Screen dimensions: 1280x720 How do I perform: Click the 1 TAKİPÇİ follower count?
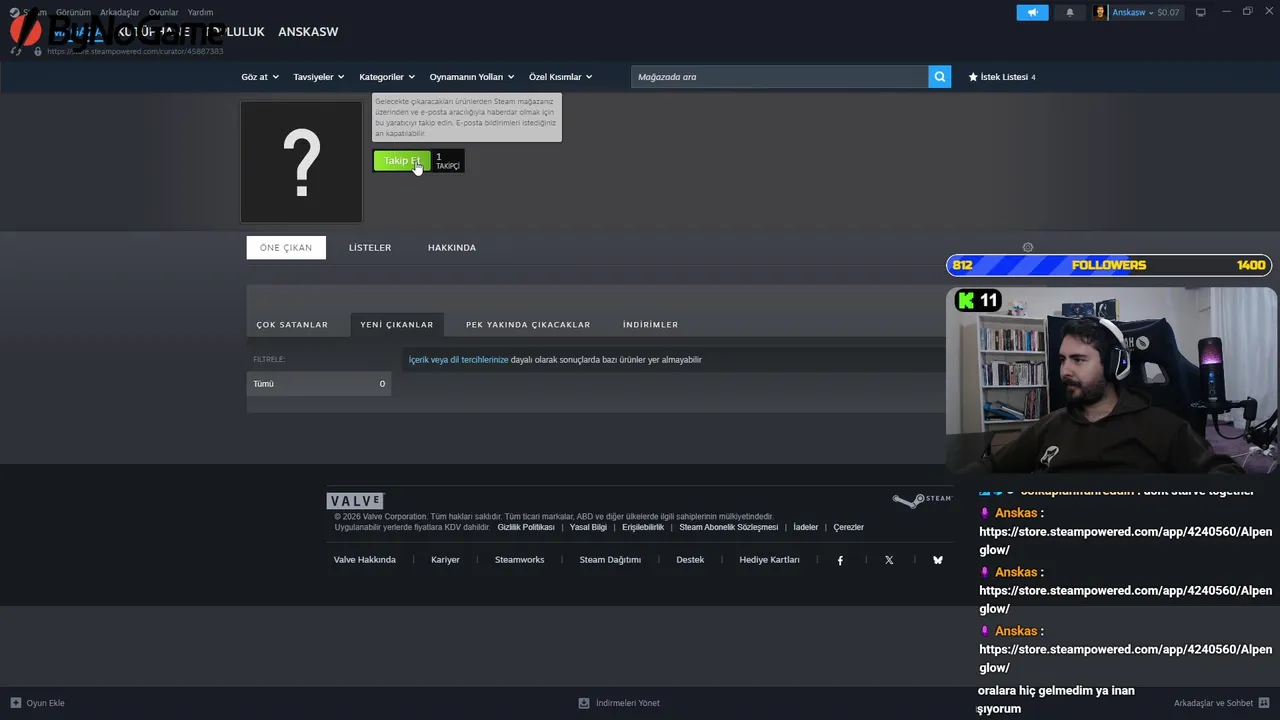pos(448,161)
